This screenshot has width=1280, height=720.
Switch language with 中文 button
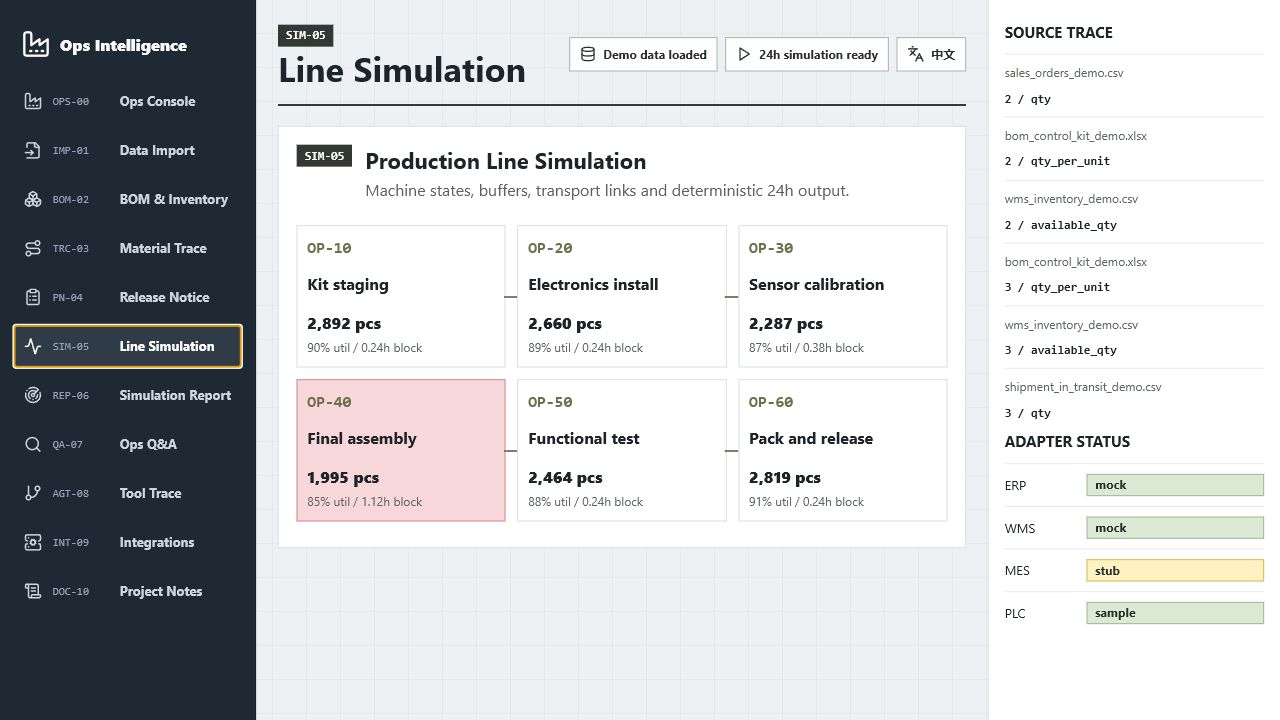(931, 55)
